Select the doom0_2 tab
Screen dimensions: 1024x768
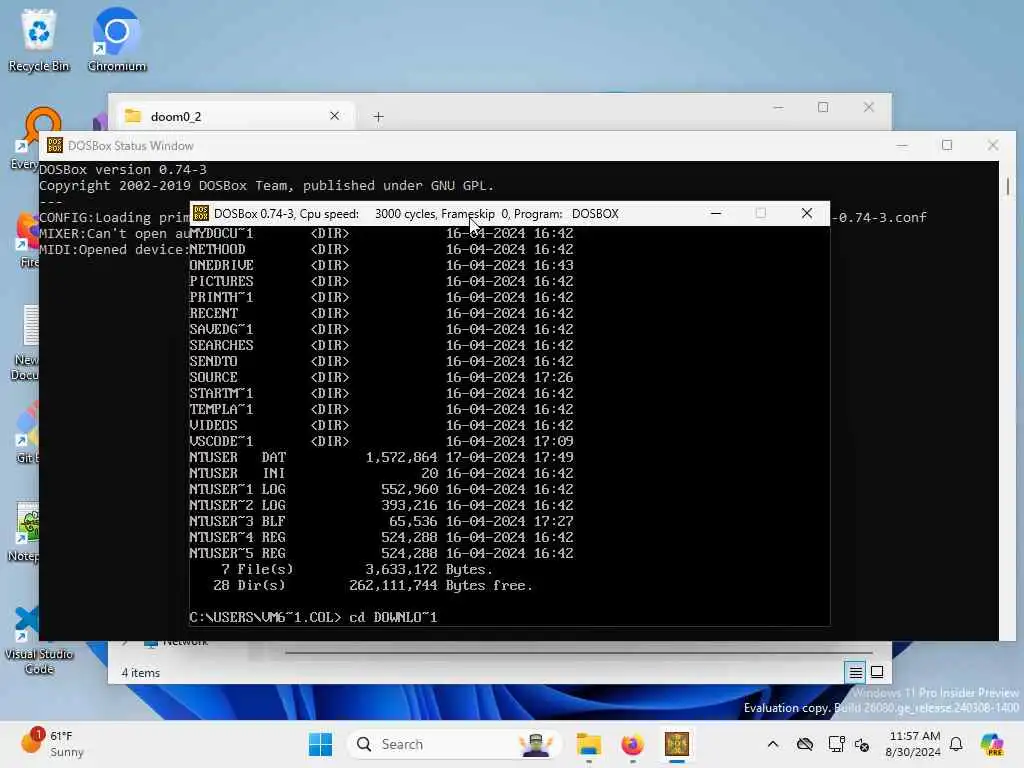pos(234,116)
